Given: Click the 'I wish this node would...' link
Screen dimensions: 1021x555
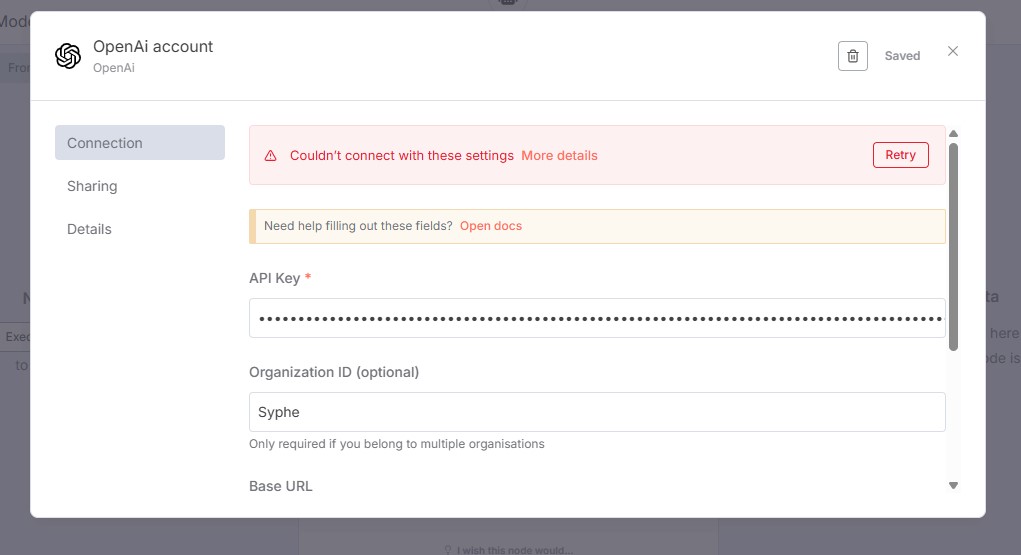Looking at the screenshot, I should (x=514, y=550).
